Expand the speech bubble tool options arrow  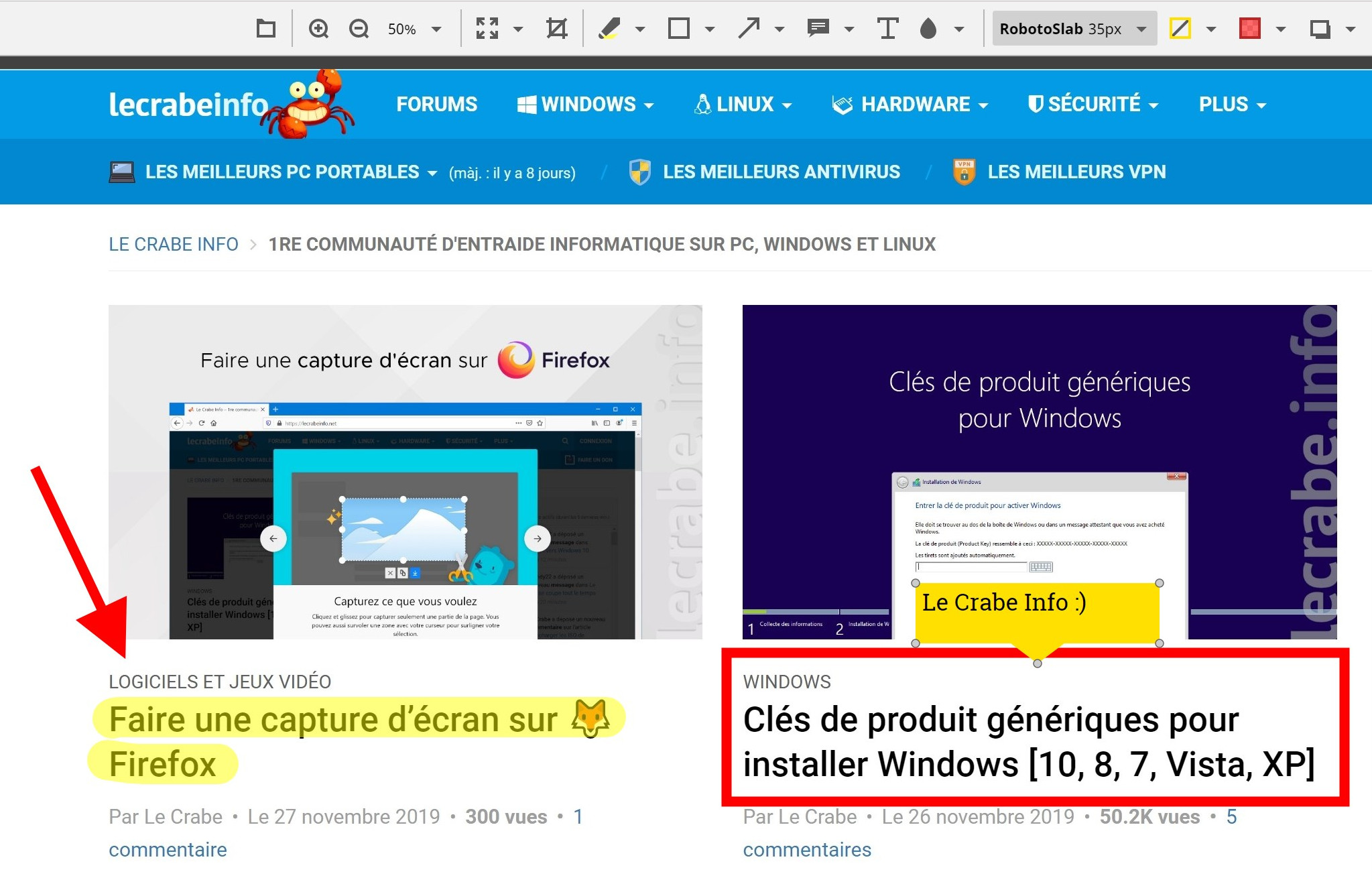pos(849,29)
